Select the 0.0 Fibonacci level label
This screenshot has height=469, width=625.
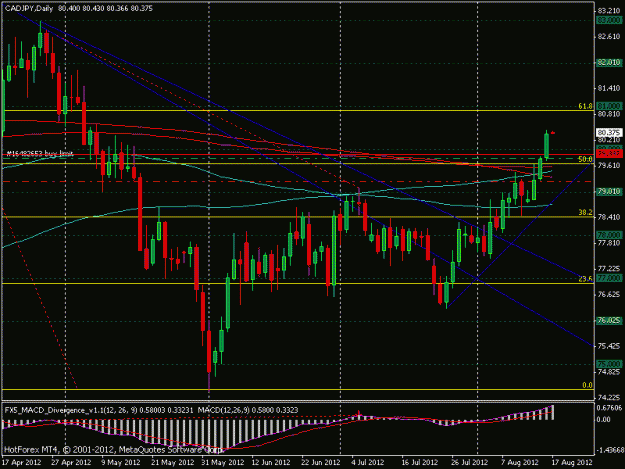coord(588,385)
